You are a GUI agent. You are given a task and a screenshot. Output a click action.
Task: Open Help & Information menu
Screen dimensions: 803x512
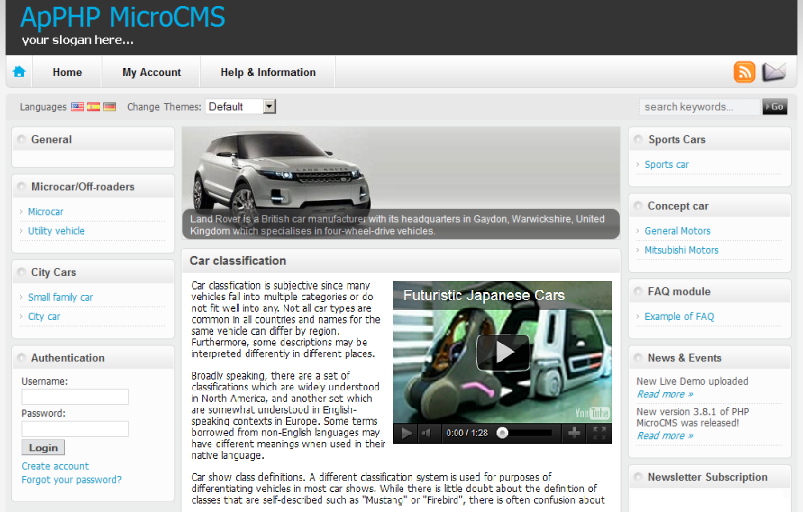pyautogui.click(x=268, y=72)
